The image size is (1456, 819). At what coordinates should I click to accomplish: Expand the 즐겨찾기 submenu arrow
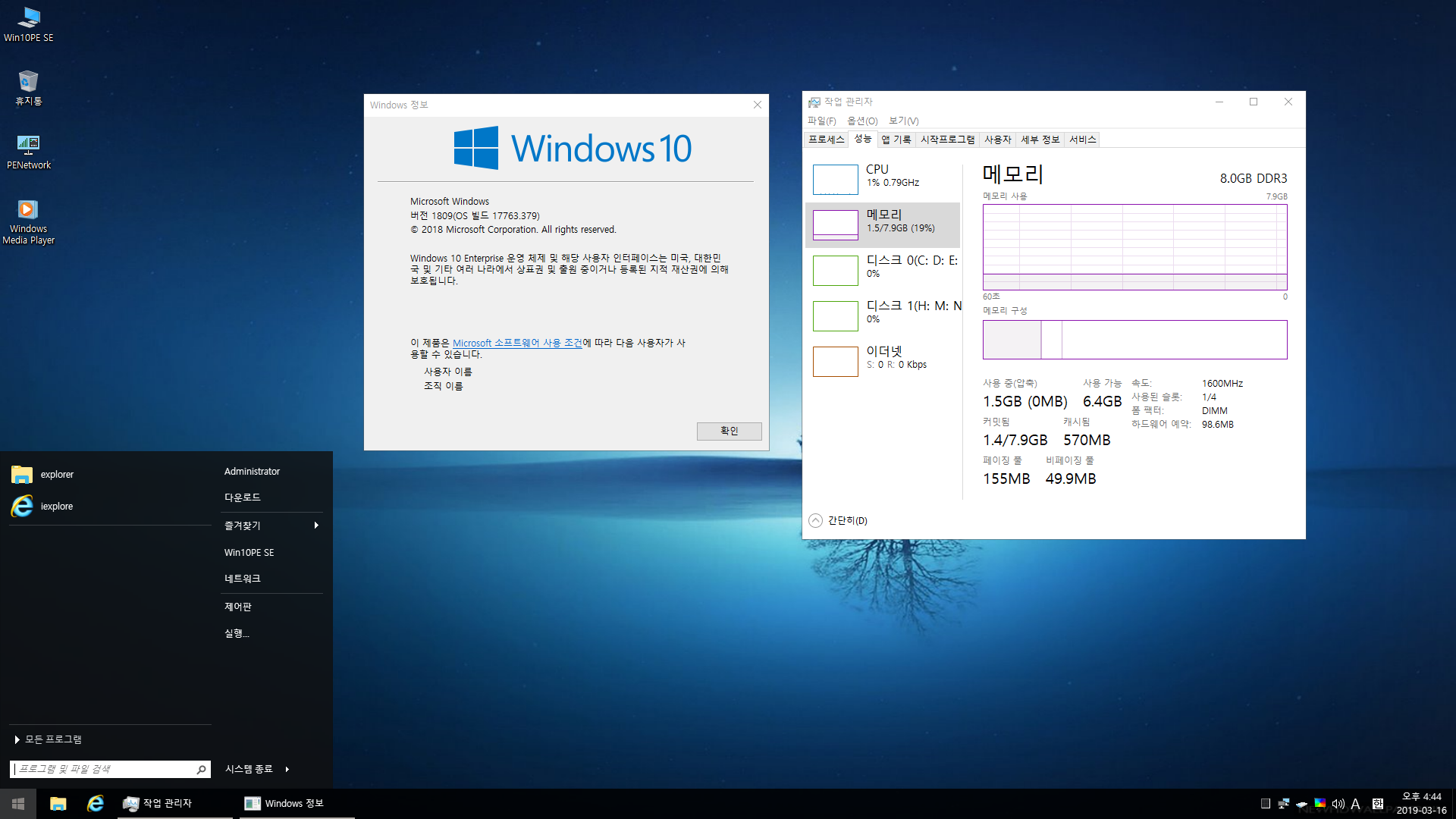pos(316,526)
